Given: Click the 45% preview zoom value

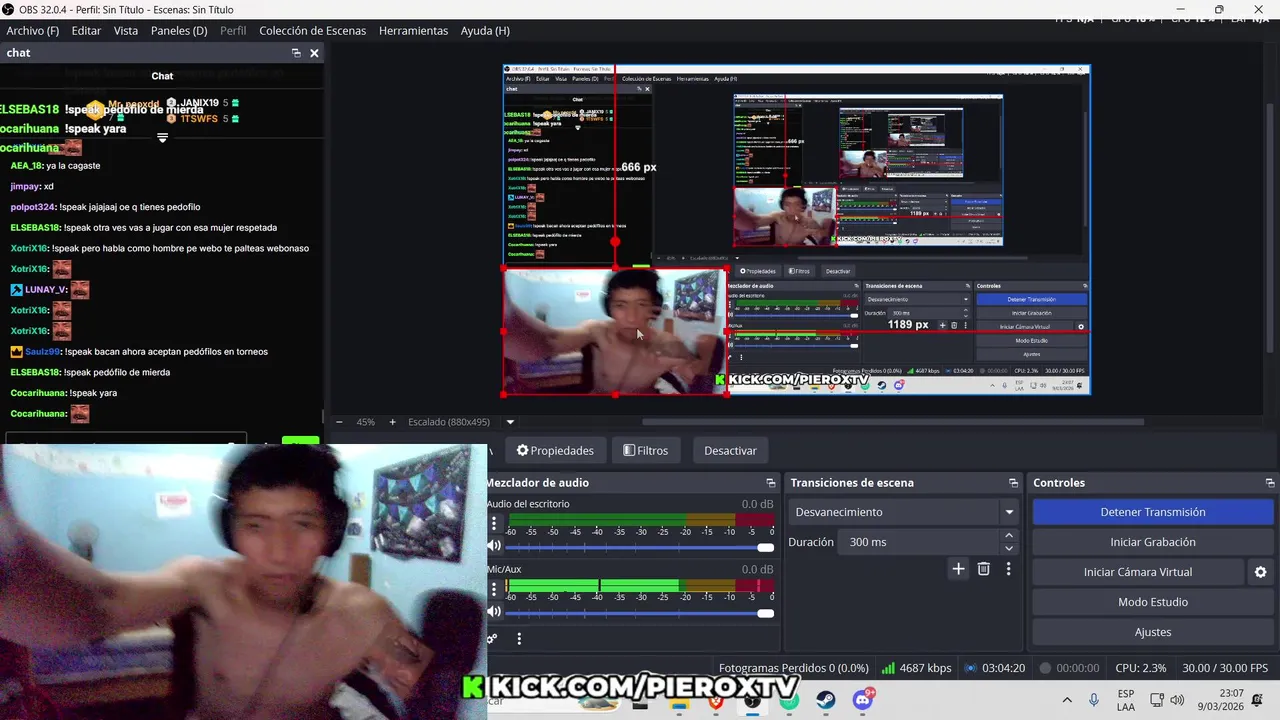Looking at the screenshot, I should tap(366, 422).
